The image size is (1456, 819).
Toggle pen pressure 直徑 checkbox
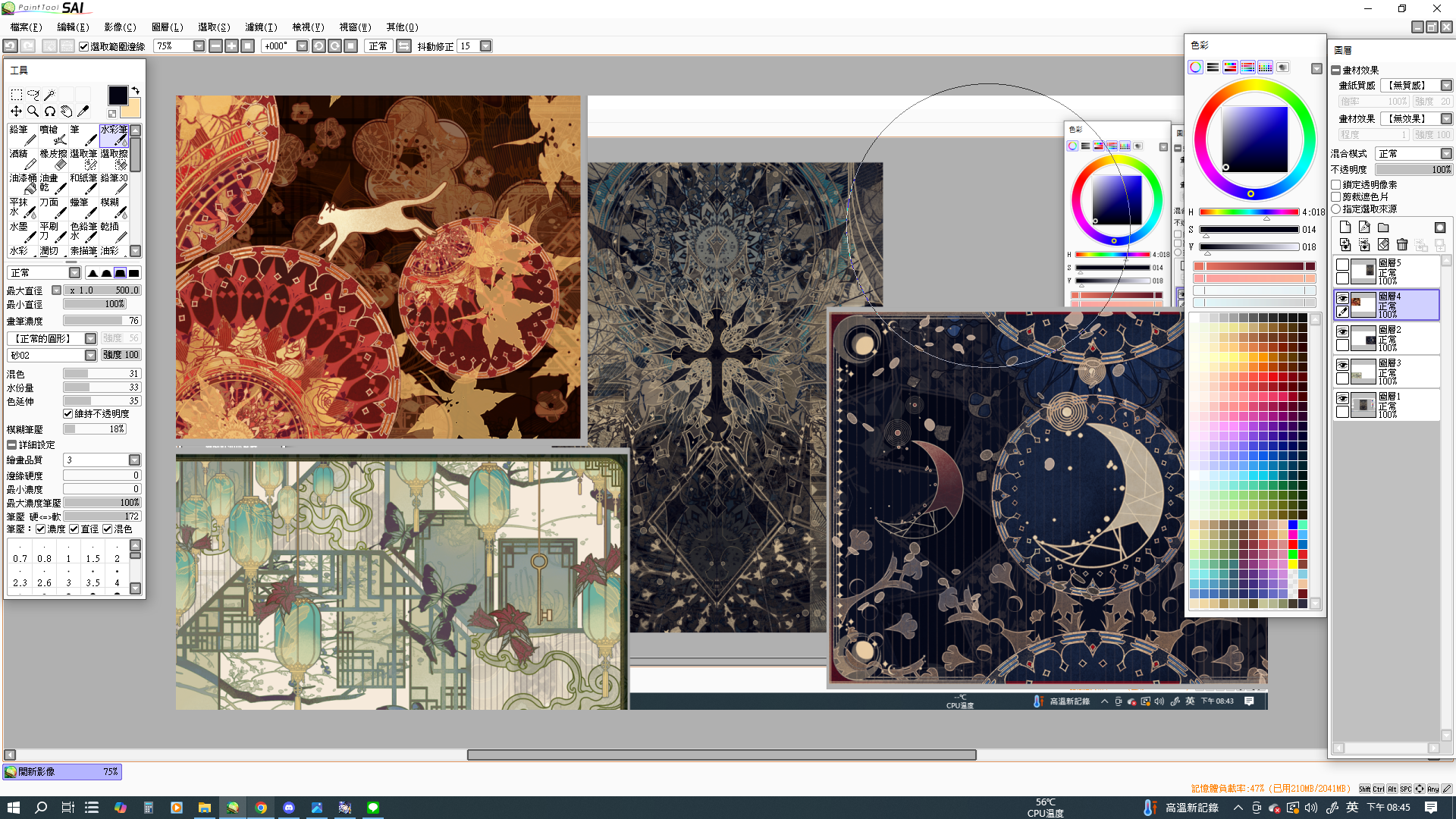point(74,529)
